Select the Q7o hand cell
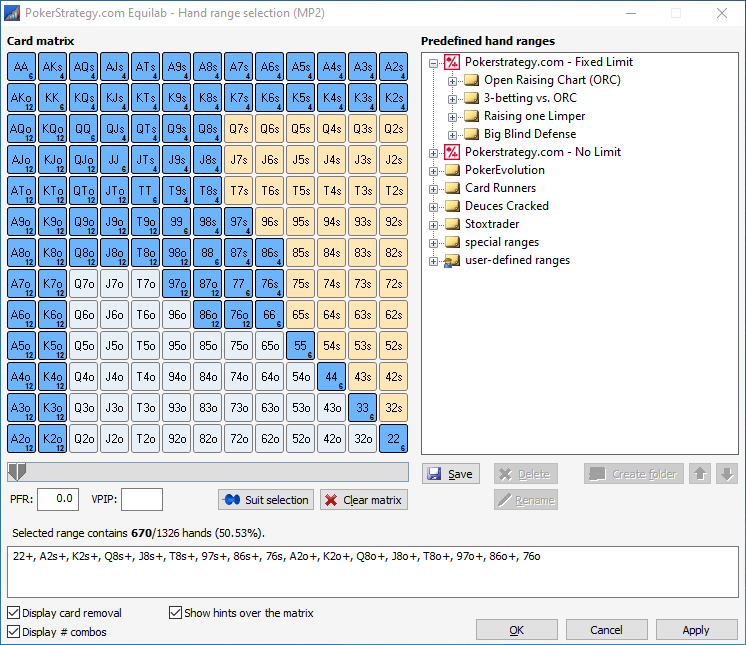 click(84, 283)
